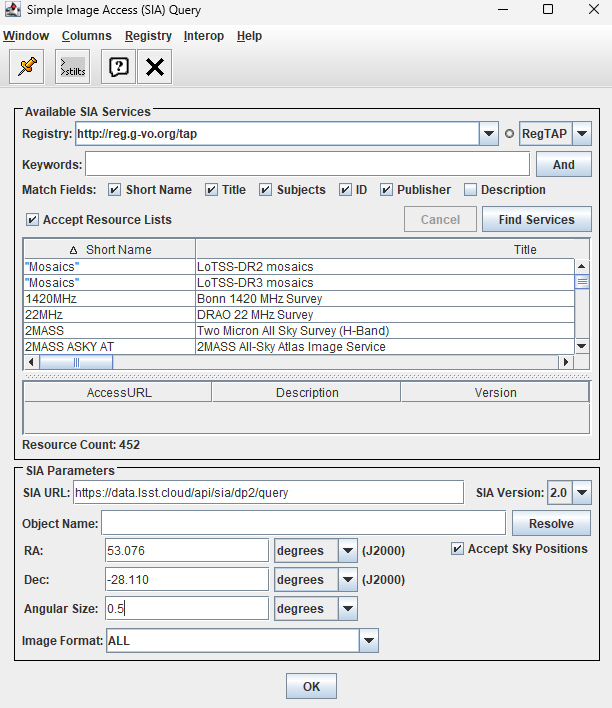Select 2MASS All-Sky Atlas Image Service row
This screenshot has height=708, width=612.
pos(299,347)
